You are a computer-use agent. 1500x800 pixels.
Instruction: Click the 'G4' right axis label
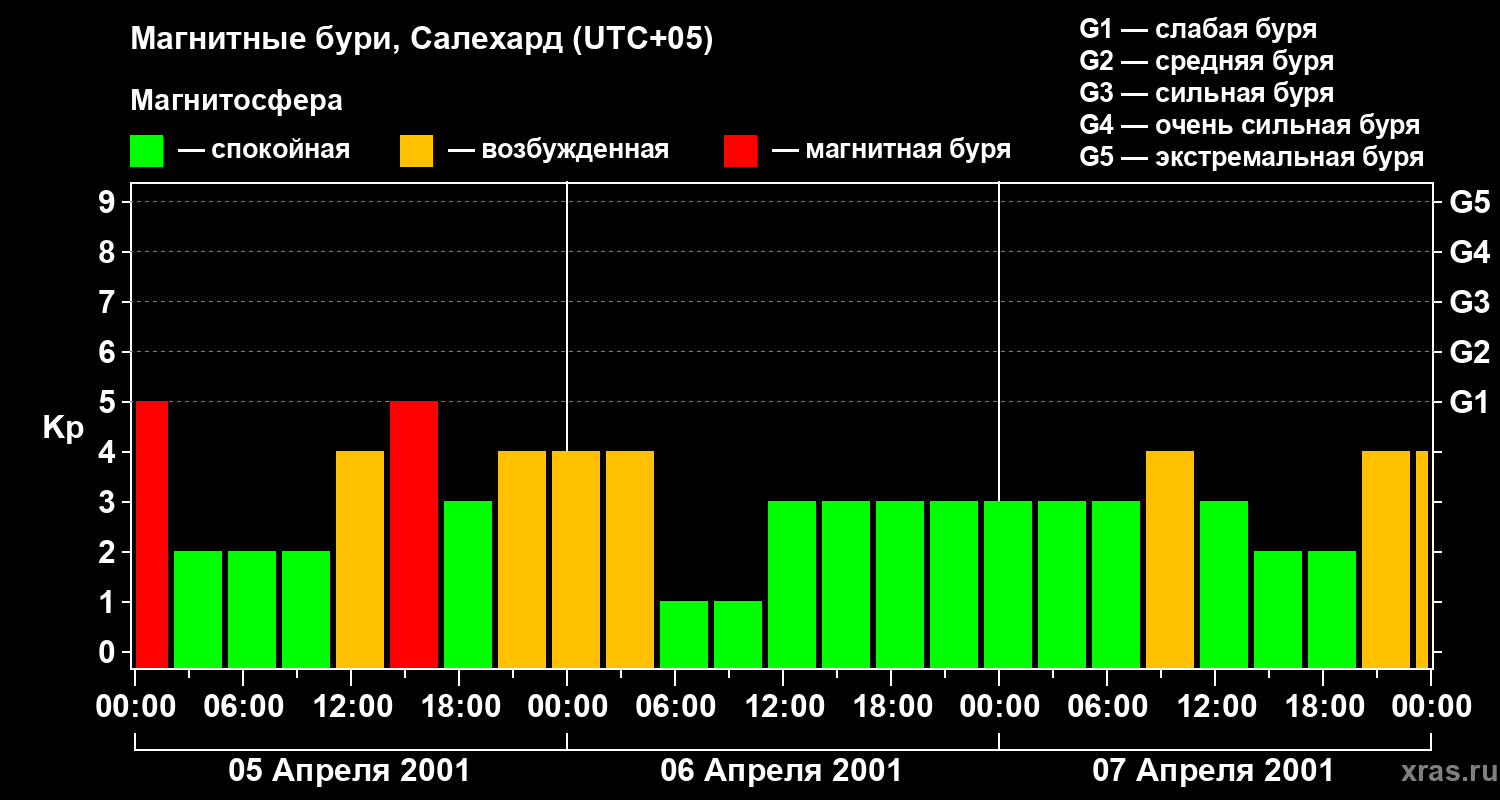1469,252
